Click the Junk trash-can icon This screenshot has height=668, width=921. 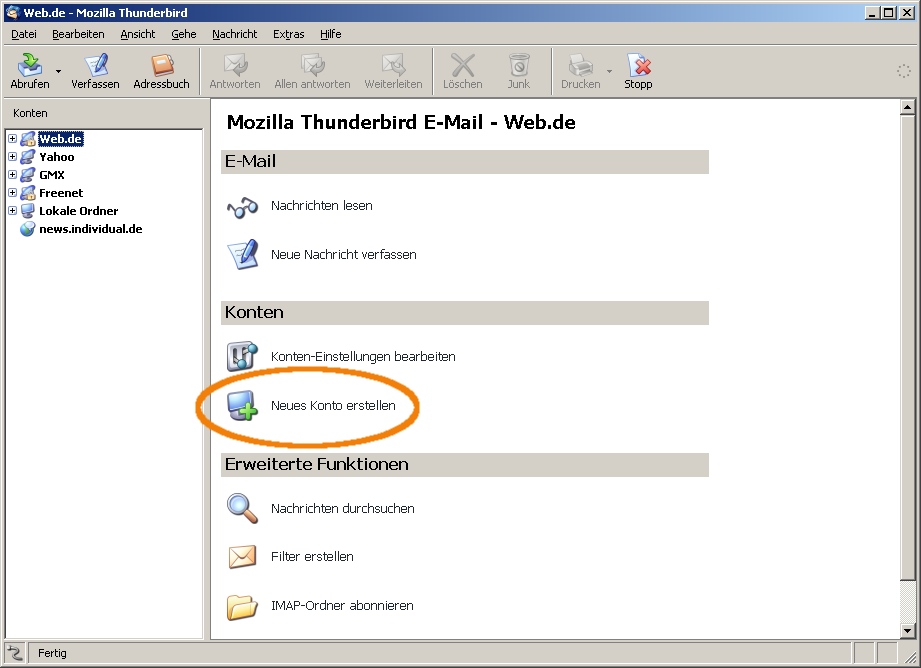[519, 65]
